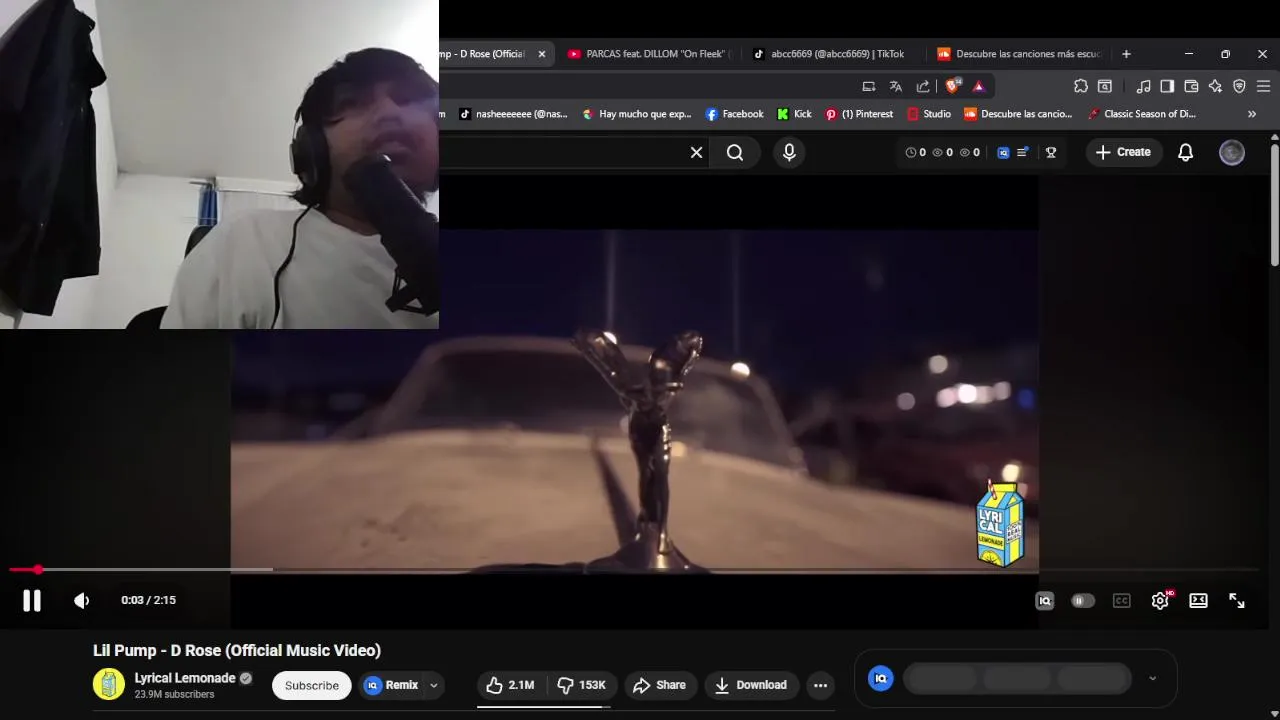Click the Lyrical Lemonade carton watermark
Viewport: 1280px width, 720px height.
[1000, 524]
